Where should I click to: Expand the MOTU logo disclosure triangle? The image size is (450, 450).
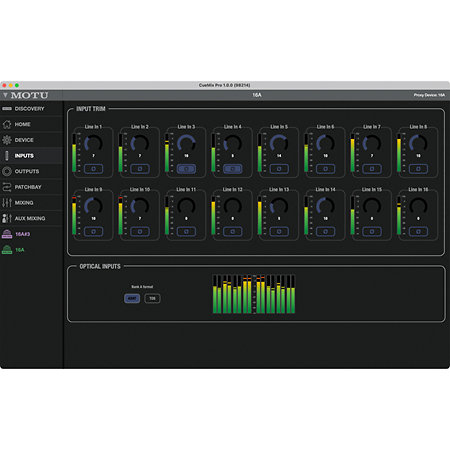(5, 95)
